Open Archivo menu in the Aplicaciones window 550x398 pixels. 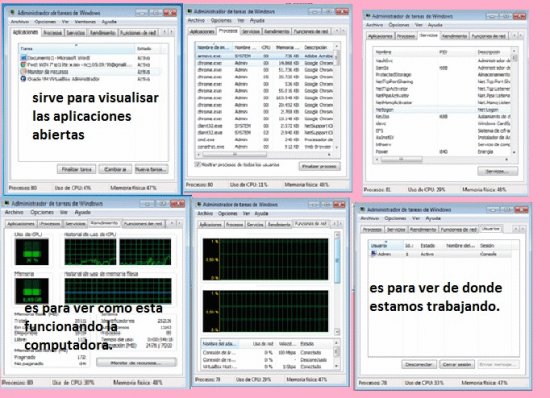click(20, 21)
